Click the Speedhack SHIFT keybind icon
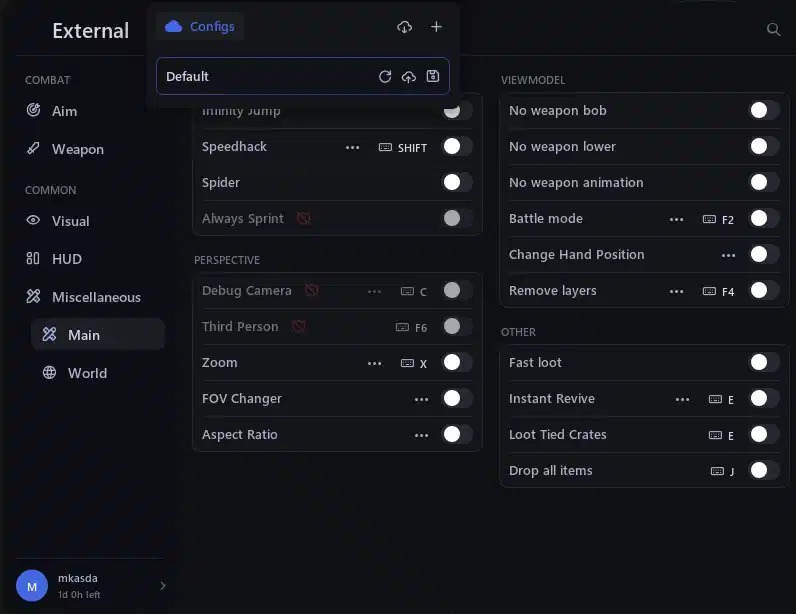 pos(386,147)
